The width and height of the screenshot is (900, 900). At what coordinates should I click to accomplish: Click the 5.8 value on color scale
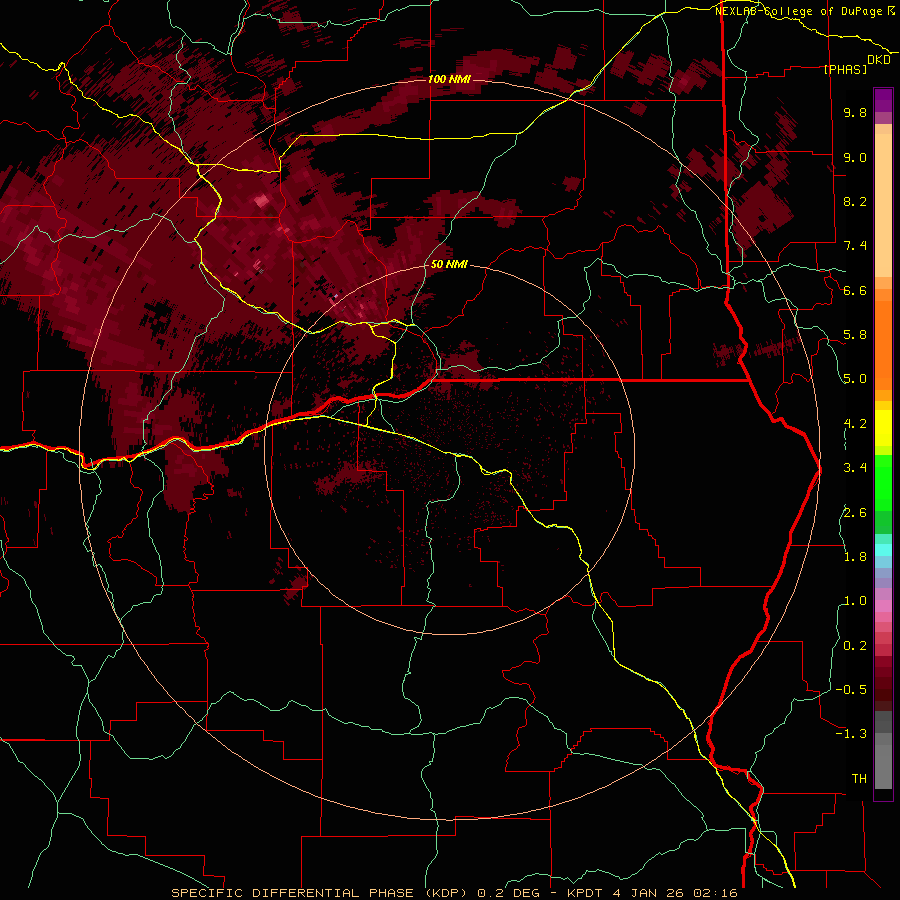(x=855, y=335)
